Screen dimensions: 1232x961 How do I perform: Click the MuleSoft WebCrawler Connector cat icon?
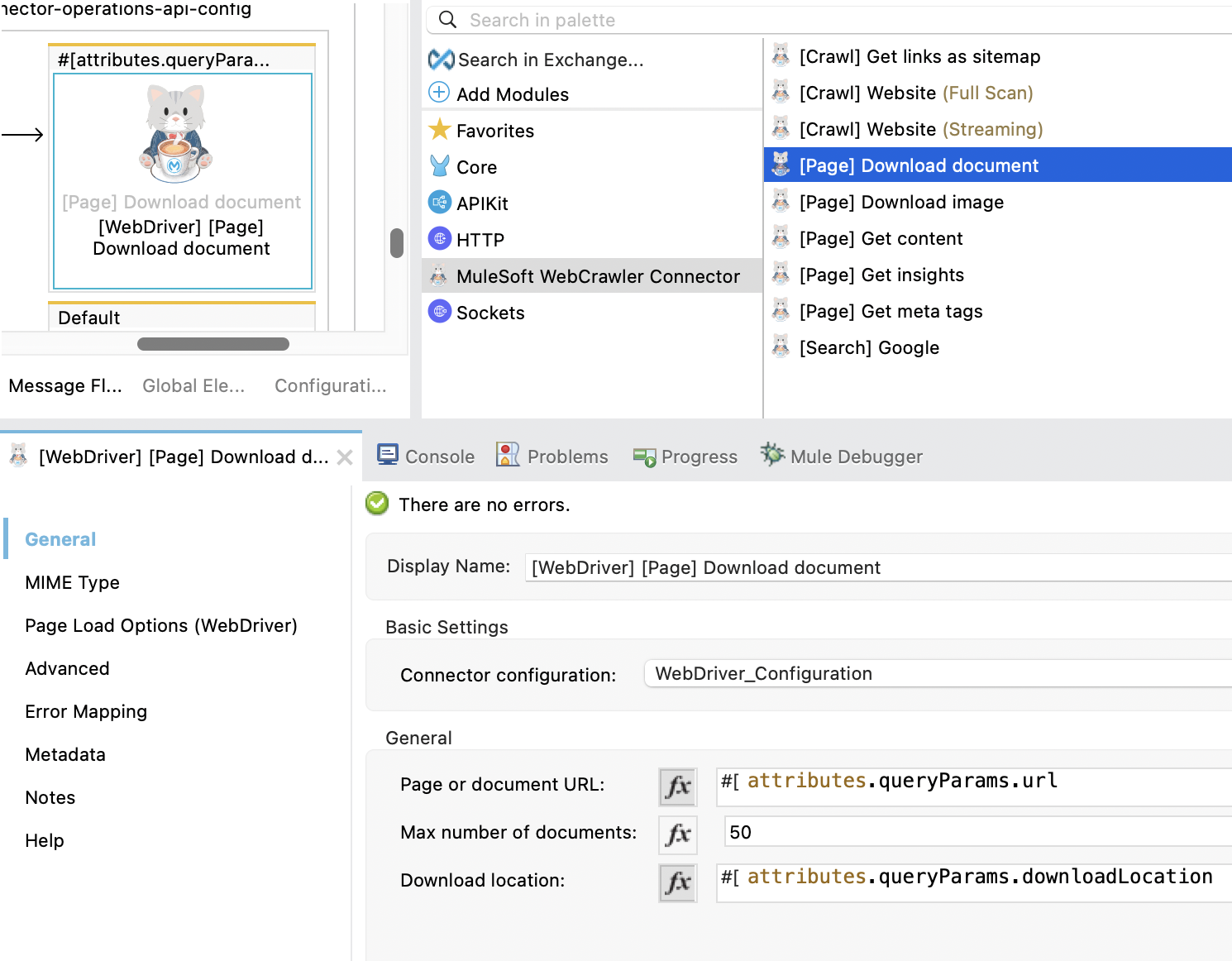pos(439,275)
